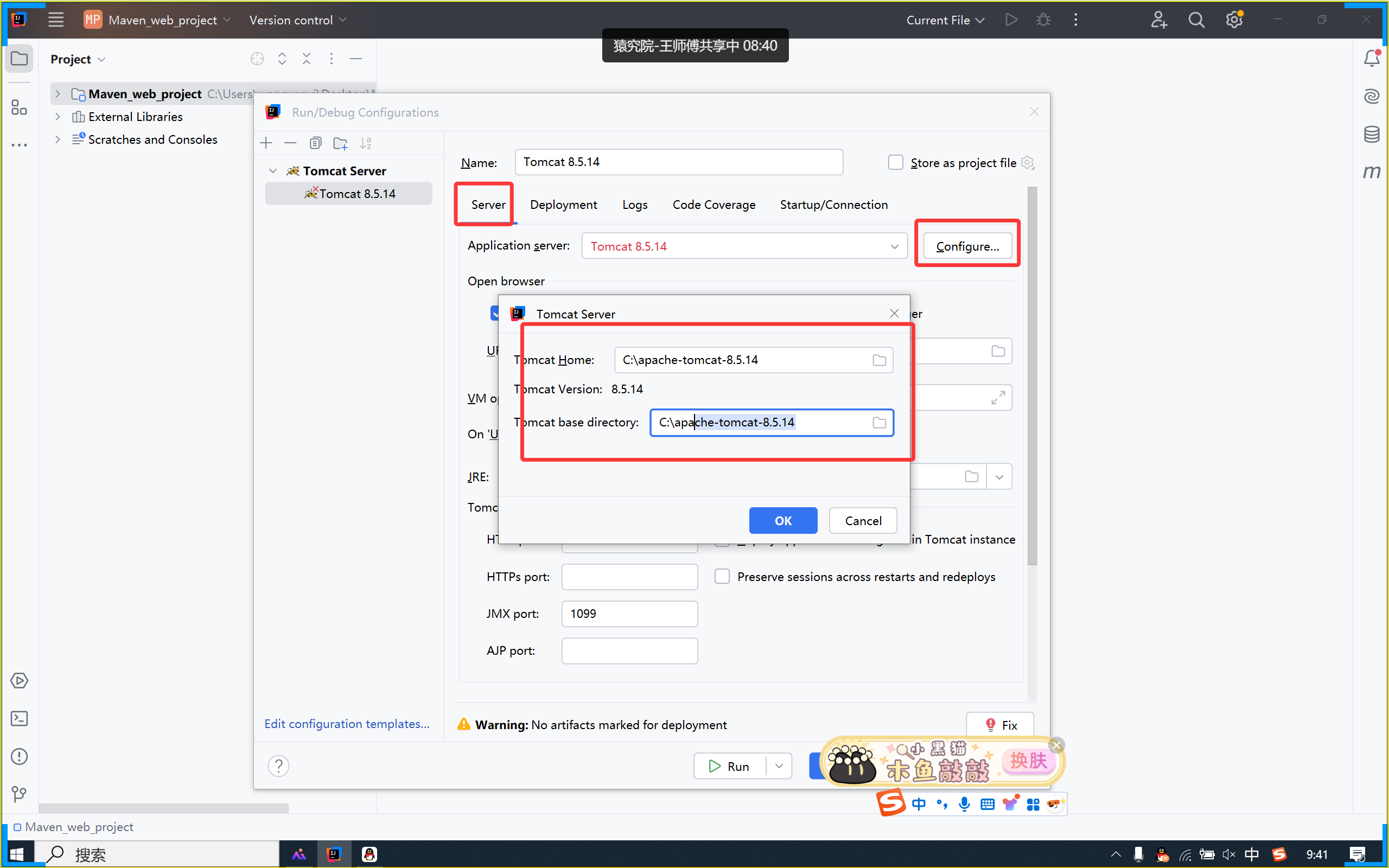Image resolution: width=1389 pixels, height=868 pixels.
Task: Open the Version control dropdown
Action: [298, 20]
